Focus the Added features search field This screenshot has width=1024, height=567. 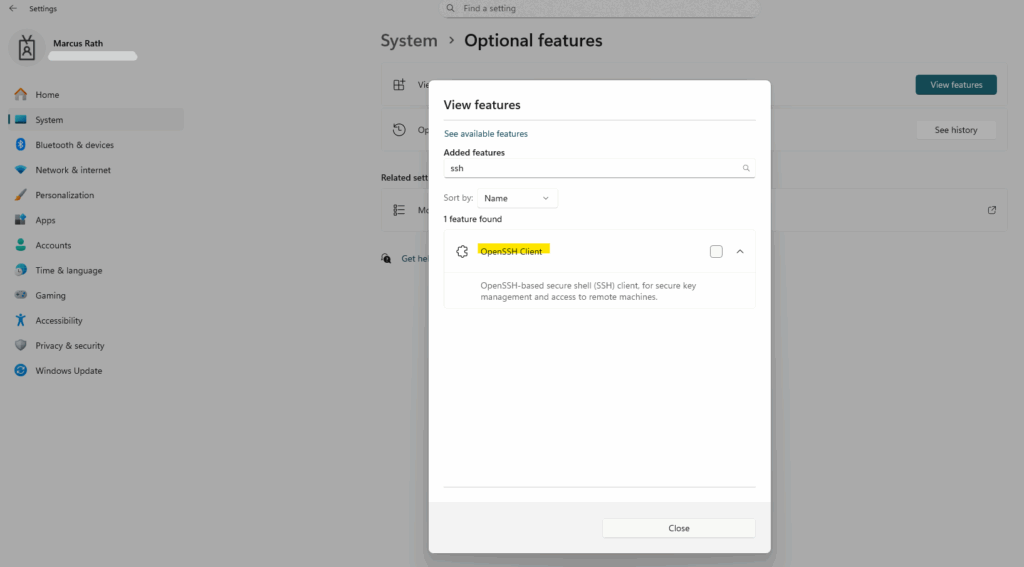(599, 169)
